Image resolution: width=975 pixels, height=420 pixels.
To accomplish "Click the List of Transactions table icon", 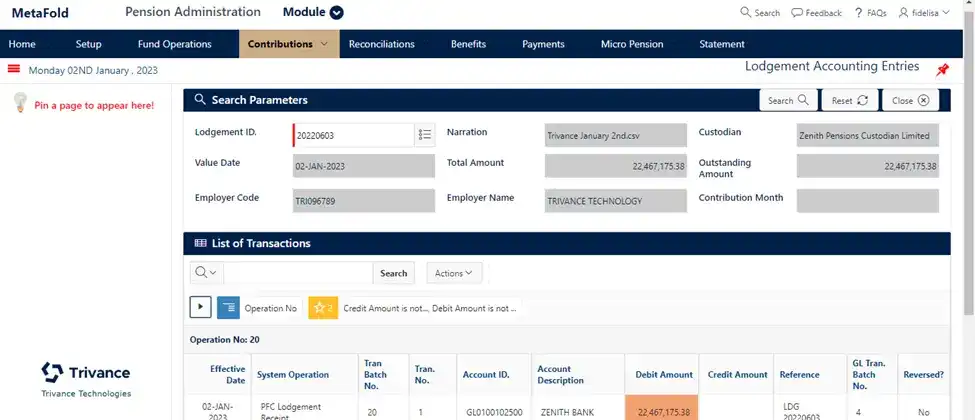I will tap(200, 243).
